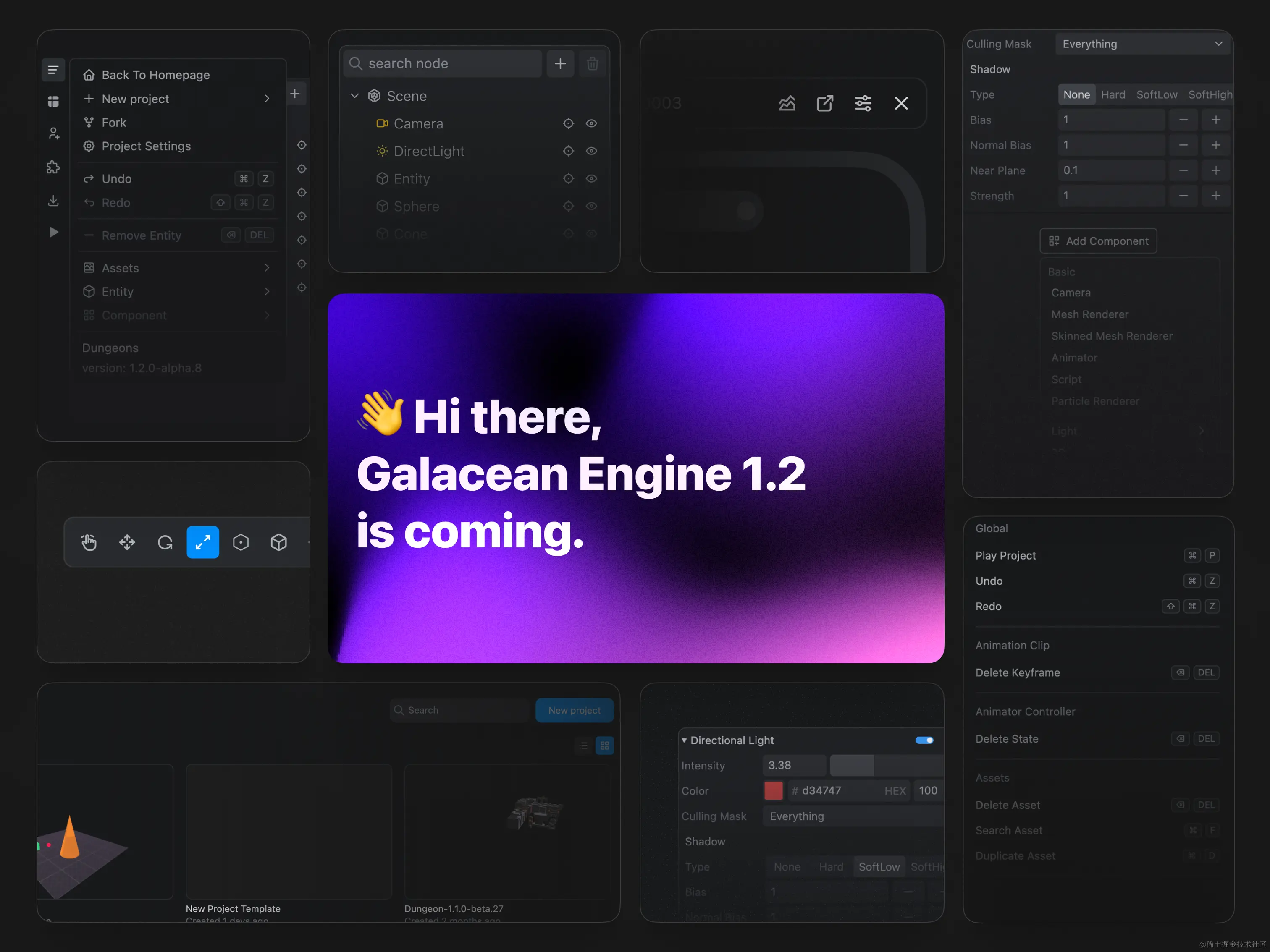Image resolution: width=1270 pixels, height=952 pixels.
Task: Toggle Camera visibility eye icon
Action: coord(591,123)
